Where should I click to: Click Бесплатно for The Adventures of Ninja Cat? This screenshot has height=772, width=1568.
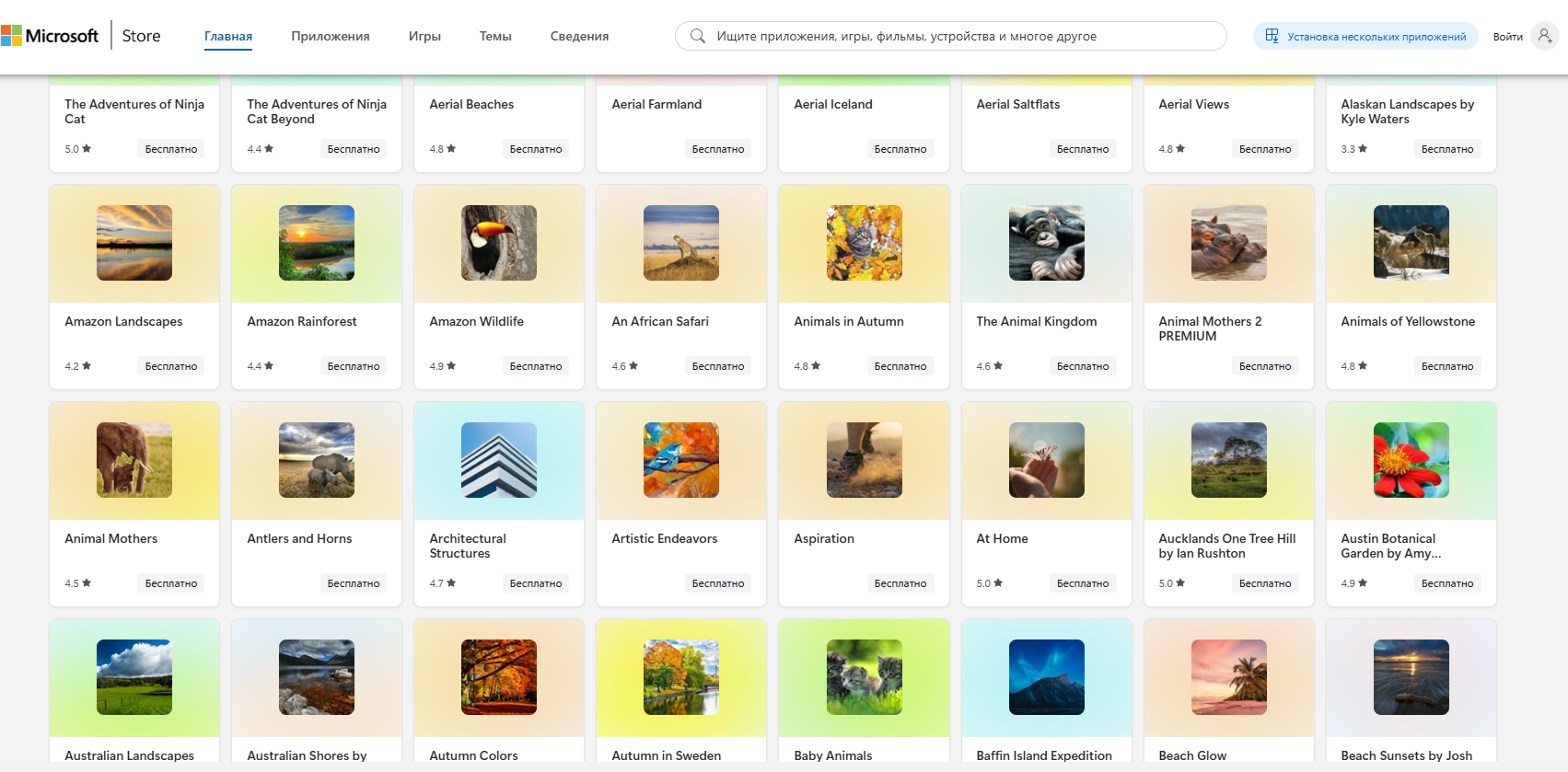pyautogui.click(x=171, y=149)
